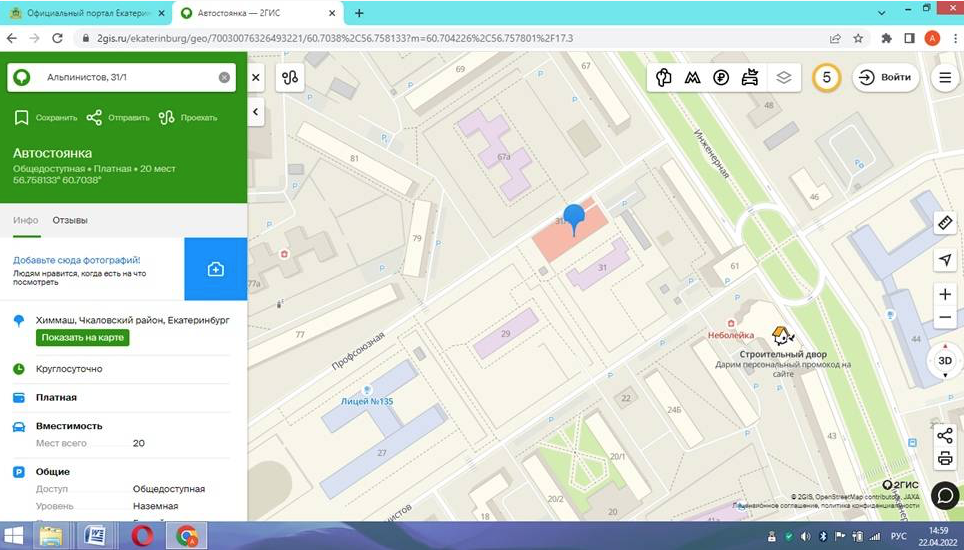Toggle the metro layer icon on the map toolbar
This screenshot has height=550, width=964.
pyautogui.click(x=693, y=77)
